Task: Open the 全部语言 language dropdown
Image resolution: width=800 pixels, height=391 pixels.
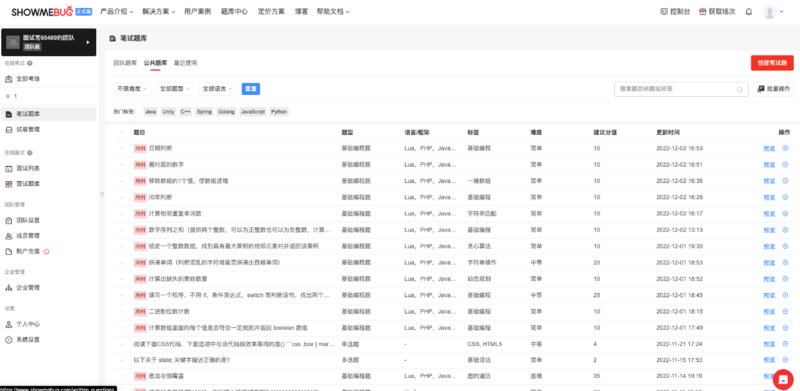Action: 218,89
